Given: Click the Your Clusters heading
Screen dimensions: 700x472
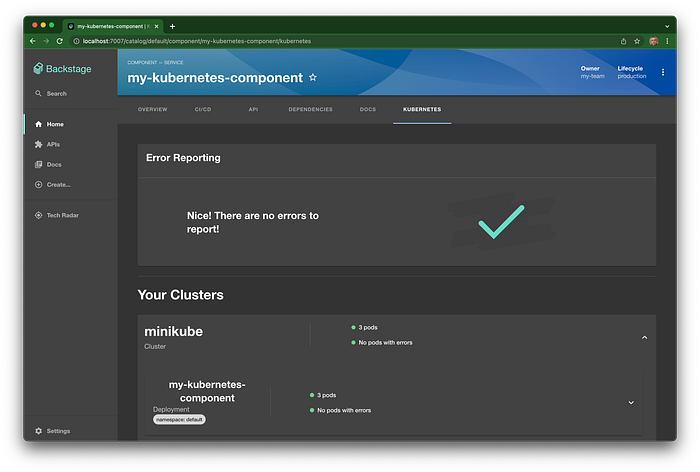Looking at the screenshot, I should [x=180, y=295].
